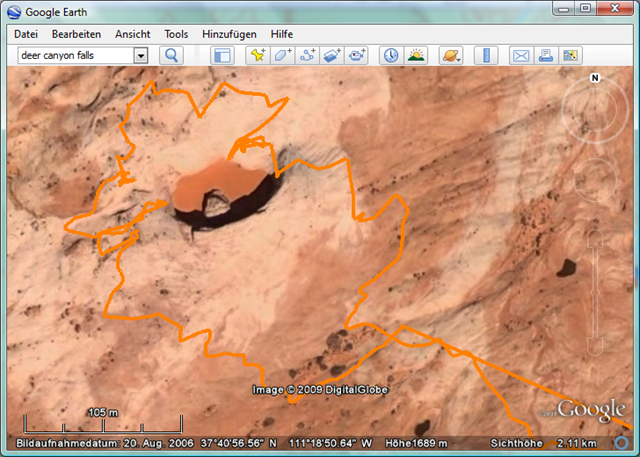This screenshot has height=457, width=640.
Task: Expand the search box dropdown arrow
Action: (x=141, y=56)
